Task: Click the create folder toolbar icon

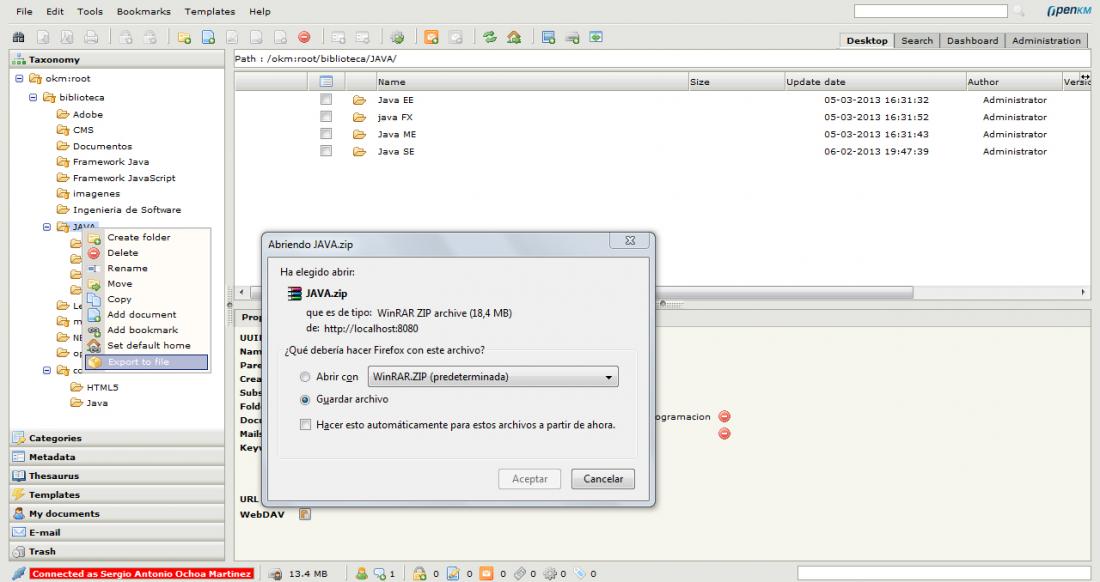Action: tap(184, 37)
